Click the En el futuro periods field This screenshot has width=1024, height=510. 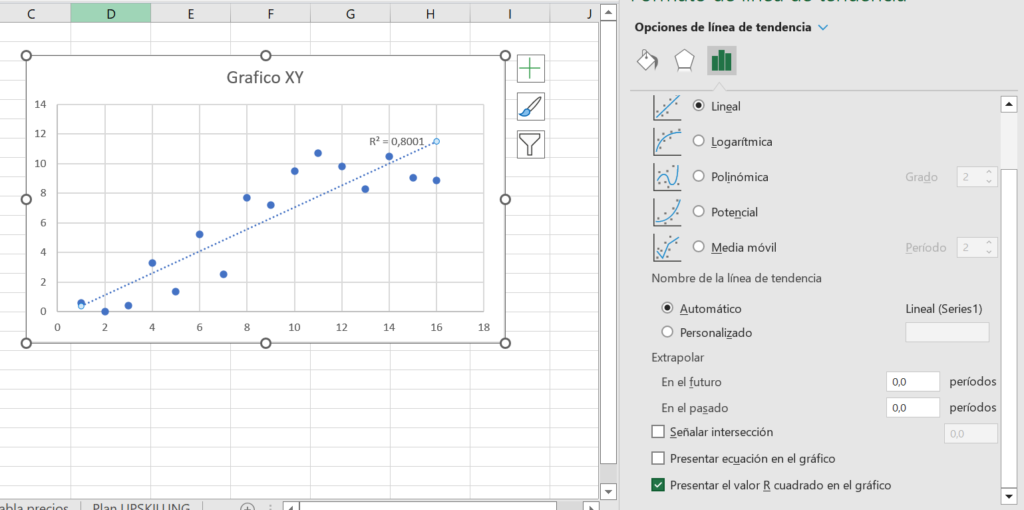click(x=913, y=381)
